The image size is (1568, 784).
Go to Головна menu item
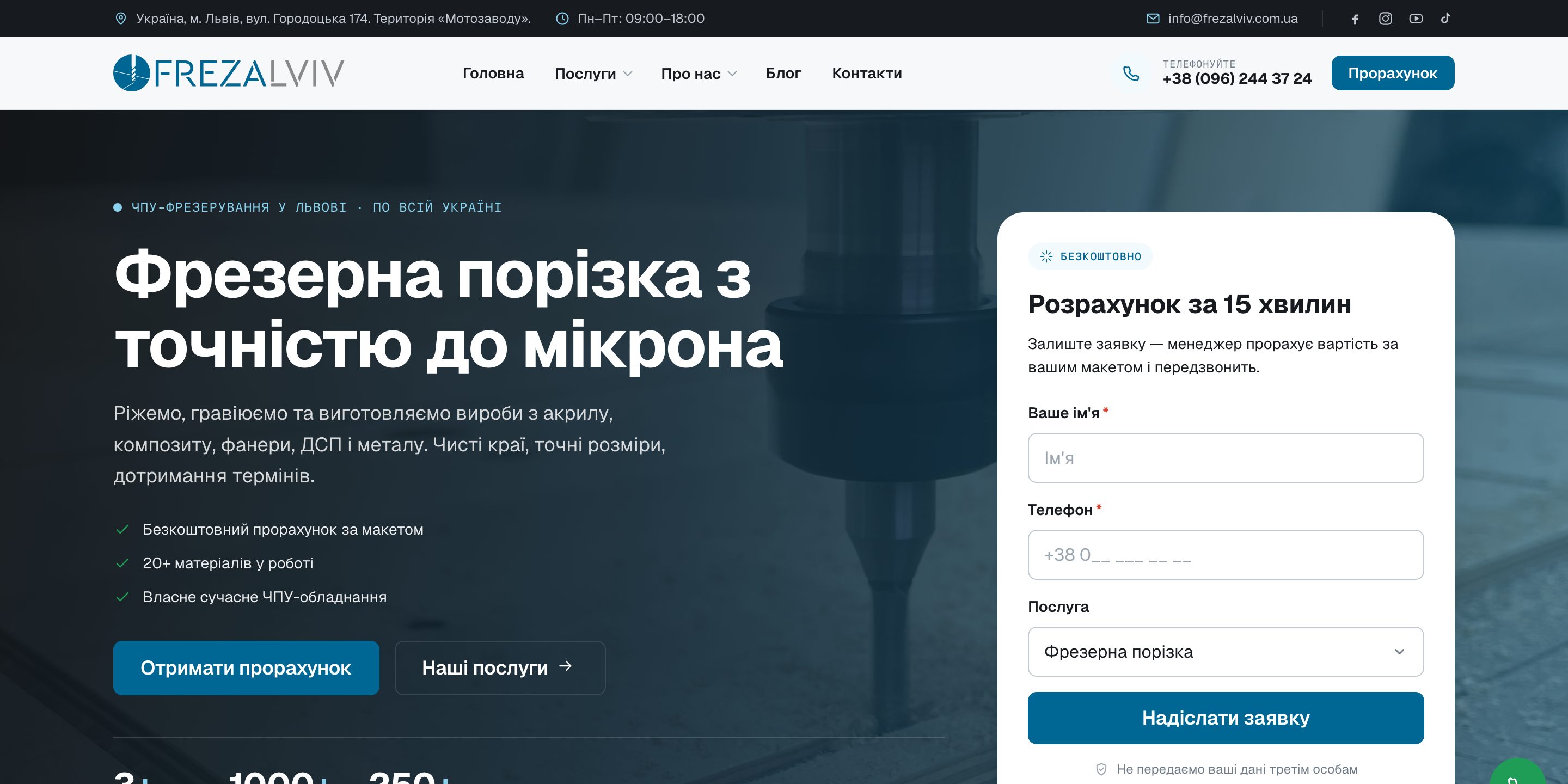(493, 73)
